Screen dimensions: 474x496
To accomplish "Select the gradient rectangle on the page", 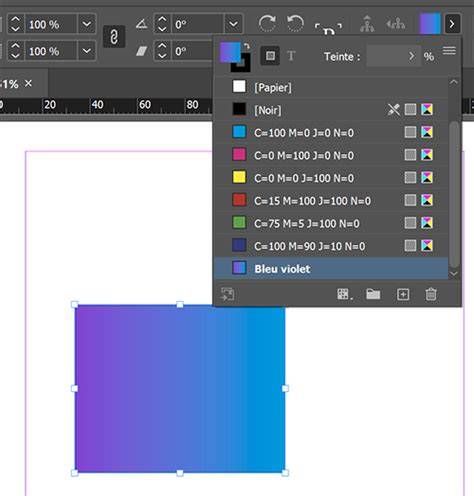I will click(180, 389).
